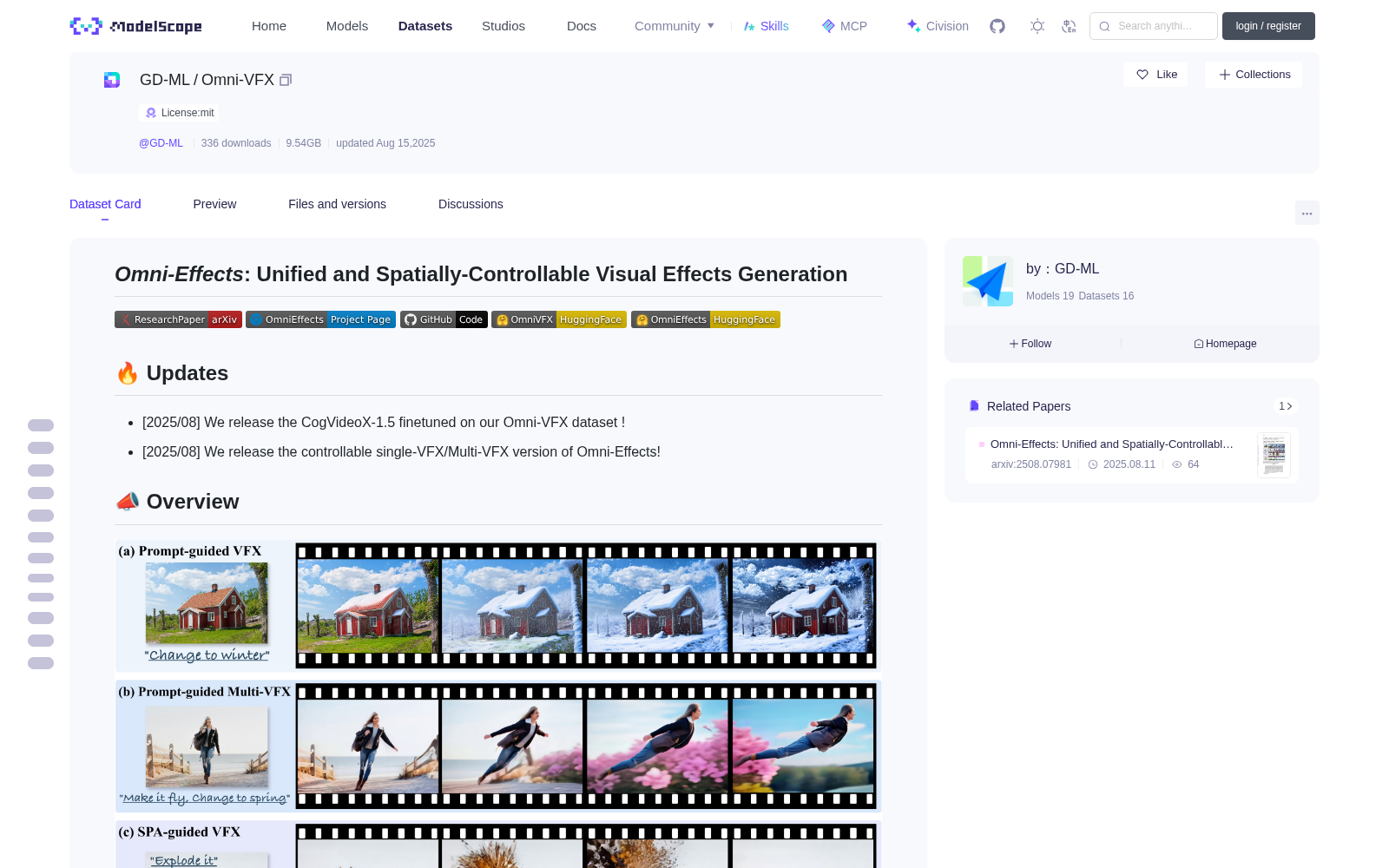Open the OmniEffects HuggingFace badge
The image size is (1389, 868).
point(706,319)
